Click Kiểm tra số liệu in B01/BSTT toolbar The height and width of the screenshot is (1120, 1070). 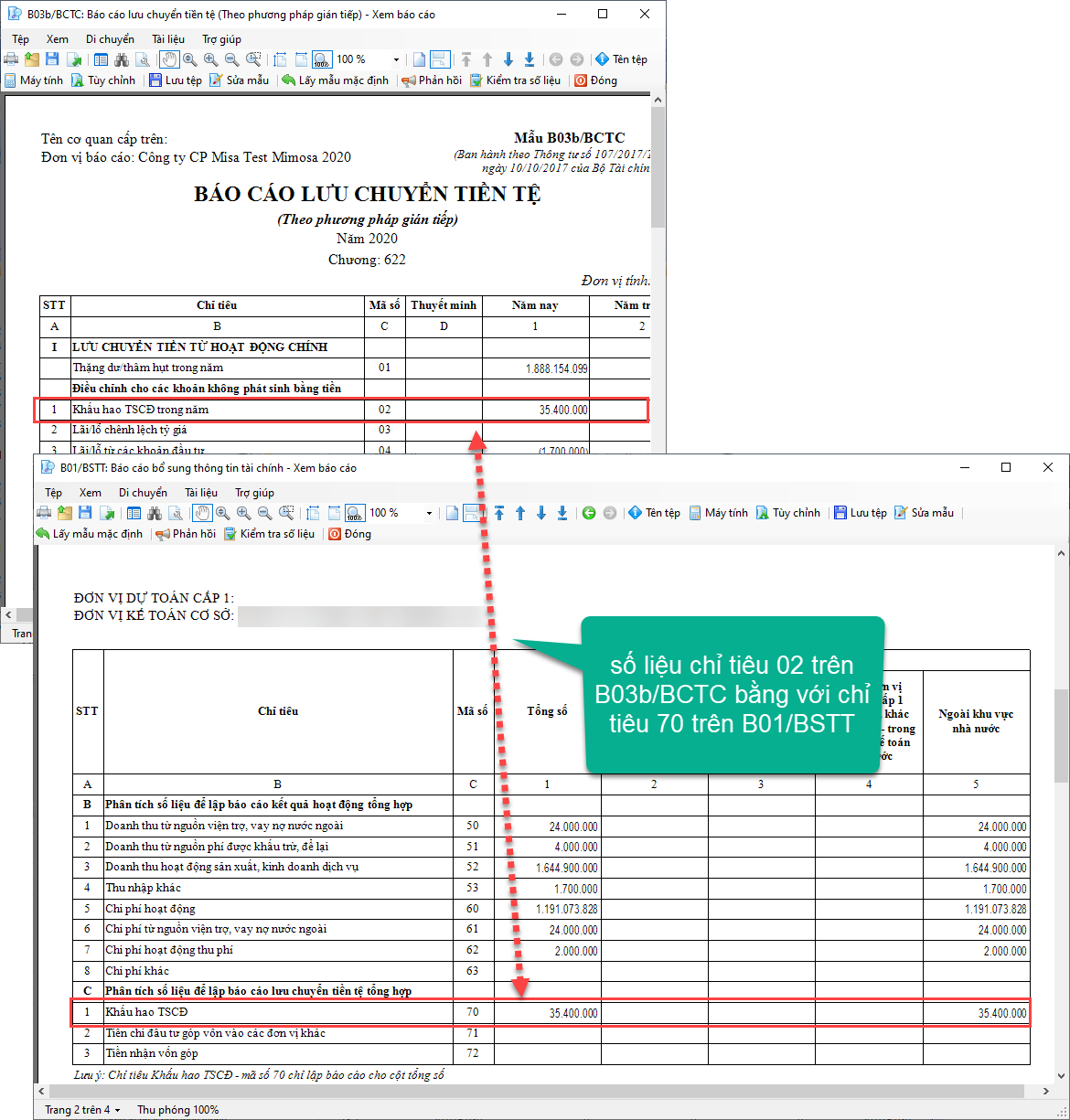tap(270, 534)
